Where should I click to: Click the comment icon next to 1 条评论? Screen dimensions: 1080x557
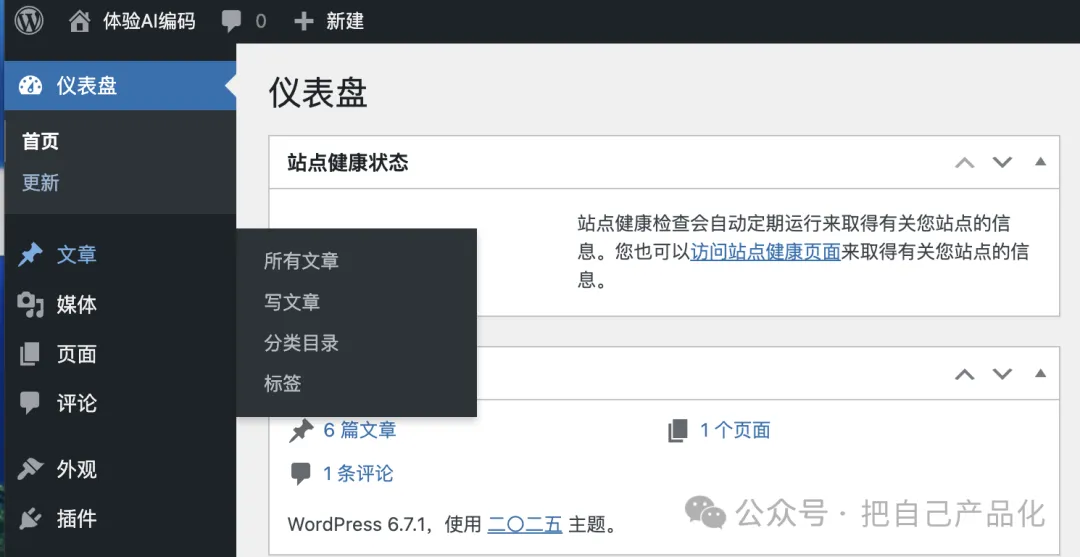point(300,474)
